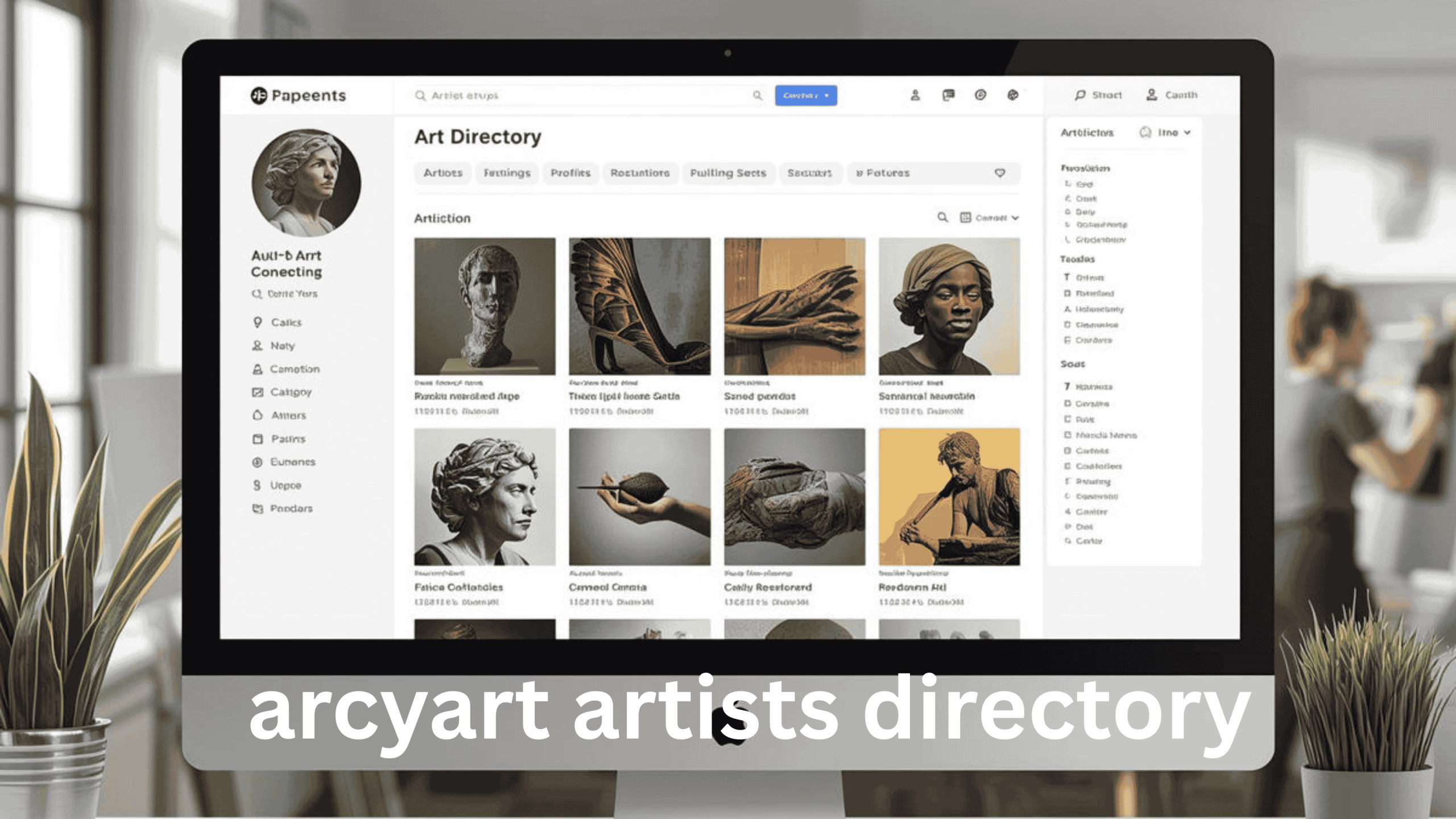Toggle the heart favorite icon in the filter bar
This screenshot has height=819, width=1456.
tap(1001, 173)
